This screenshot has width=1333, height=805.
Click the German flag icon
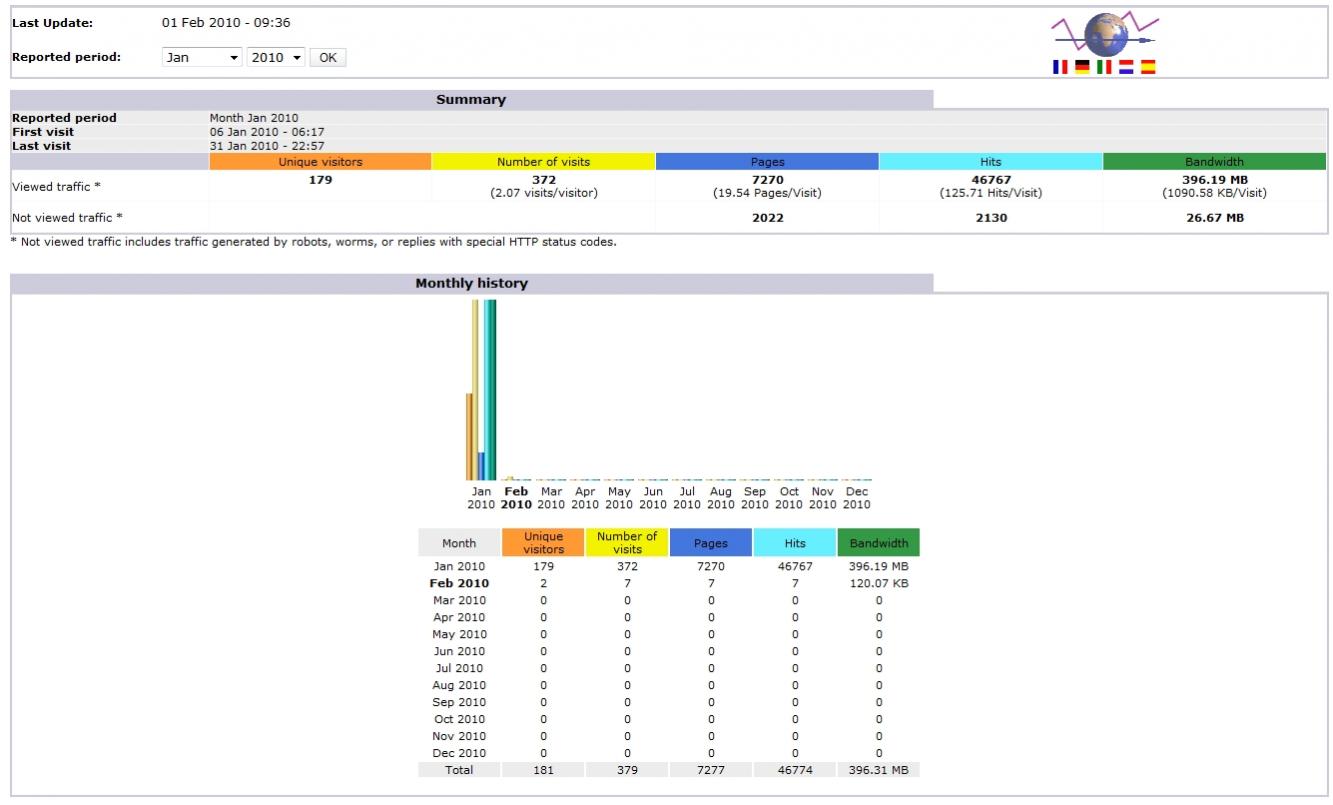1082,67
